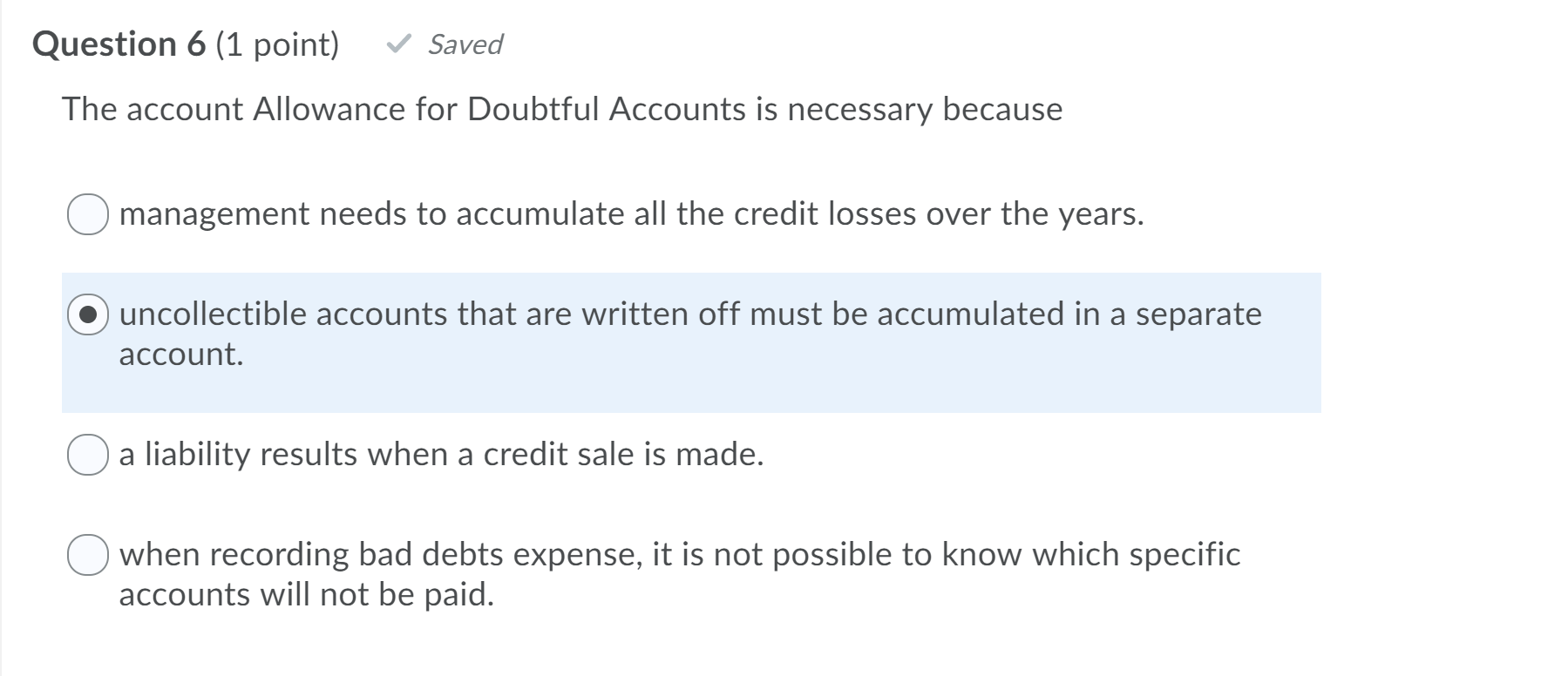This screenshot has height=676, width=1568.
Task: Click the Saved status text
Action: pyautogui.click(x=463, y=44)
